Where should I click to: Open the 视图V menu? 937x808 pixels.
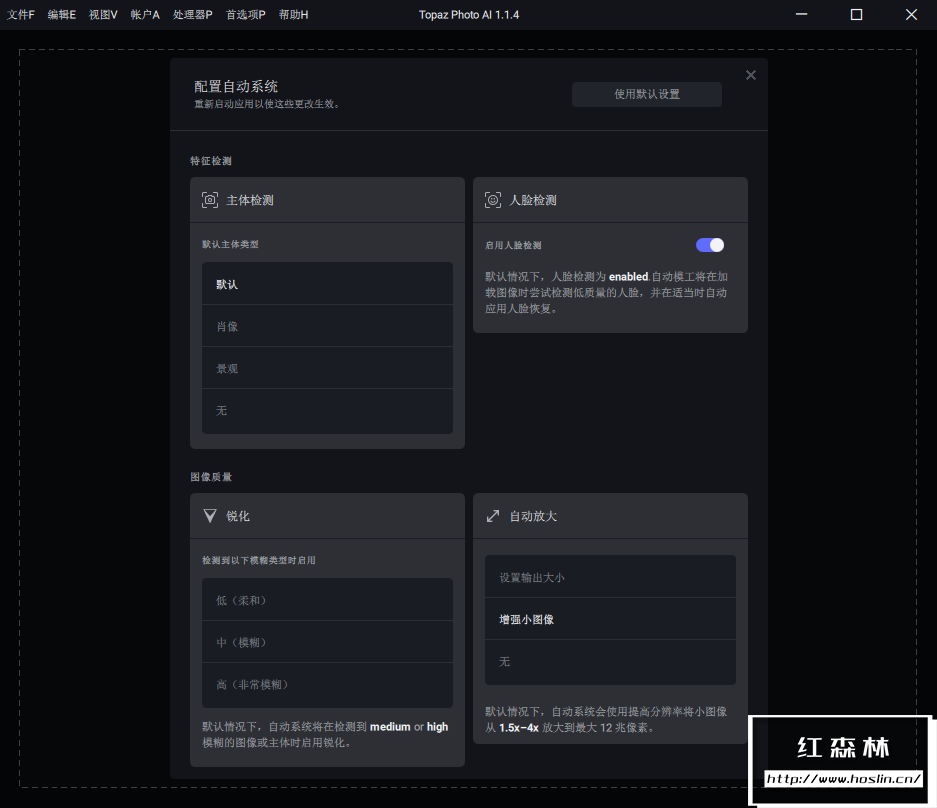[103, 14]
